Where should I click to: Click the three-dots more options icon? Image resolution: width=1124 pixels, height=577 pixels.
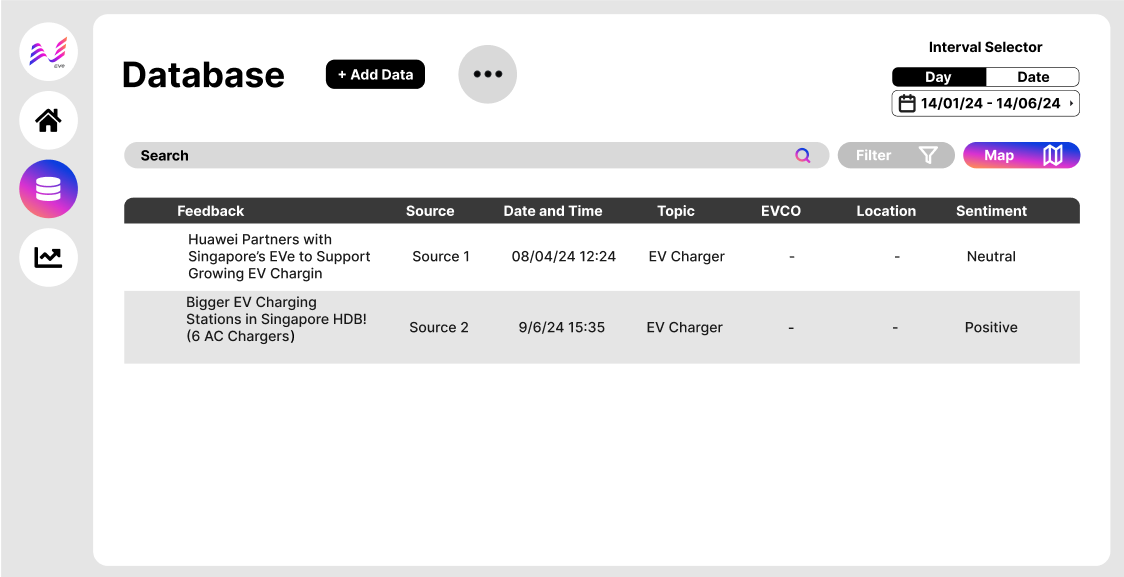click(488, 74)
